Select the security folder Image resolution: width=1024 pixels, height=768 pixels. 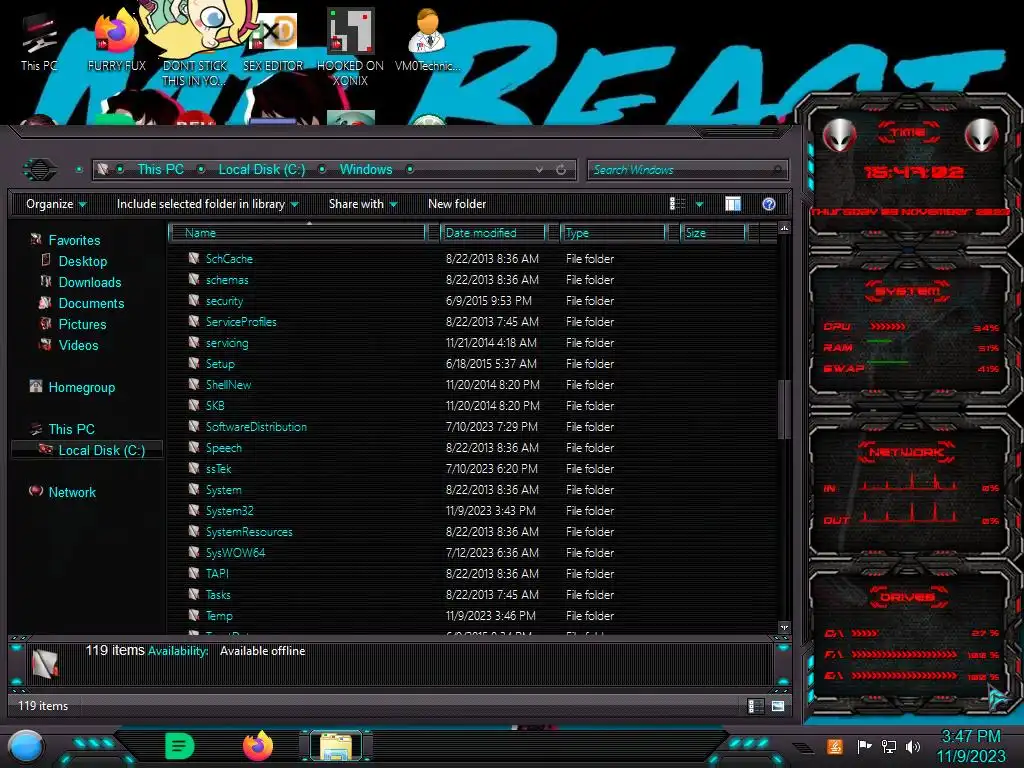[224, 300]
